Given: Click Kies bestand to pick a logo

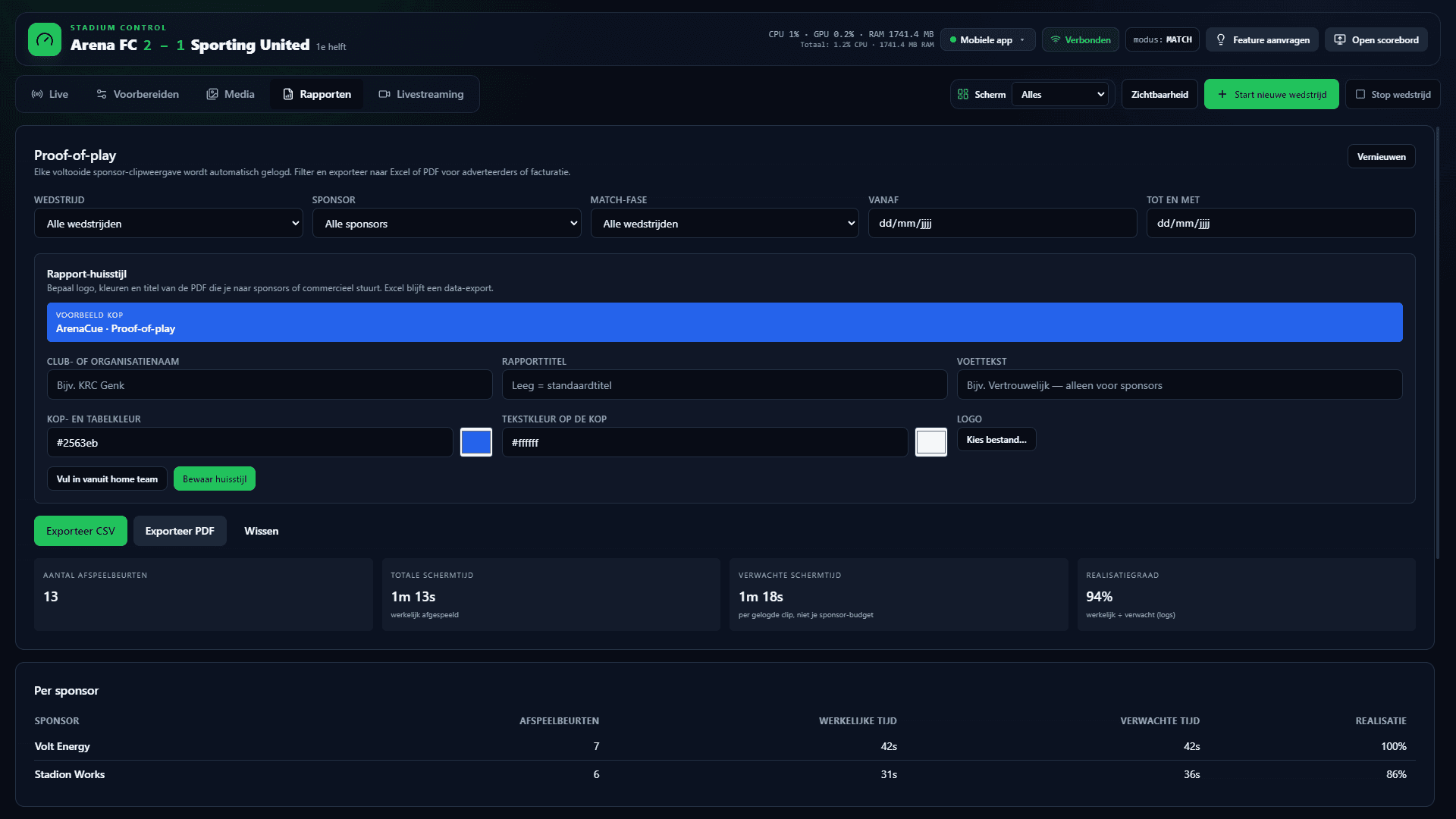Looking at the screenshot, I should (x=996, y=440).
